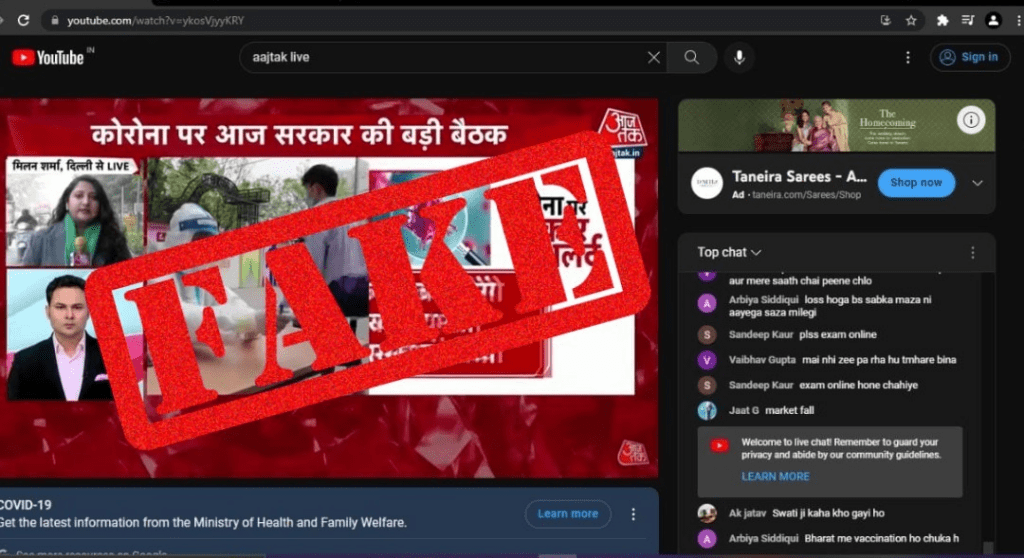Open the COVID-19 panel three-dot options
Image resolution: width=1024 pixels, height=558 pixels.
(x=633, y=514)
